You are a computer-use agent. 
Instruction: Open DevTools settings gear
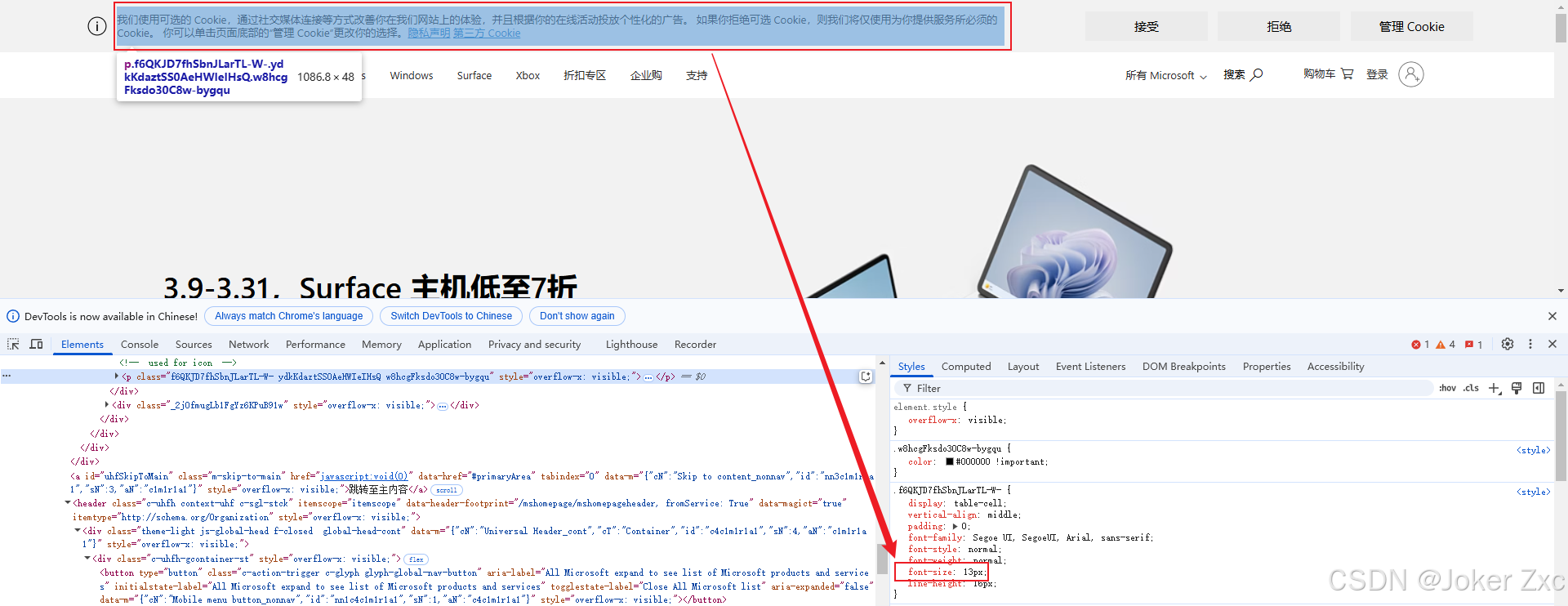(x=1508, y=344)
